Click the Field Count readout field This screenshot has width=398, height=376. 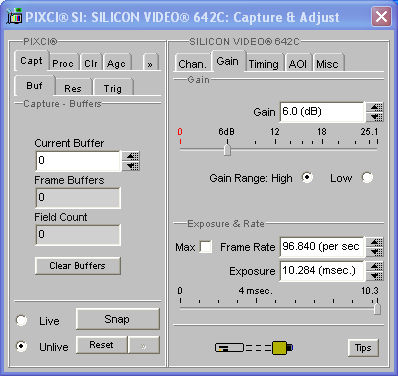click(78, 235)
